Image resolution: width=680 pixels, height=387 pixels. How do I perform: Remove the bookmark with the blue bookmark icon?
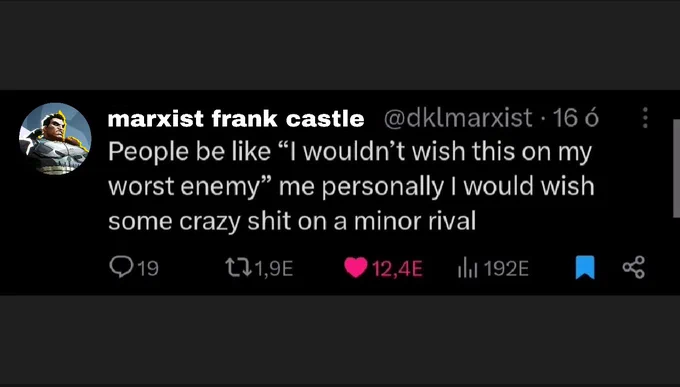tap(585, 268)
